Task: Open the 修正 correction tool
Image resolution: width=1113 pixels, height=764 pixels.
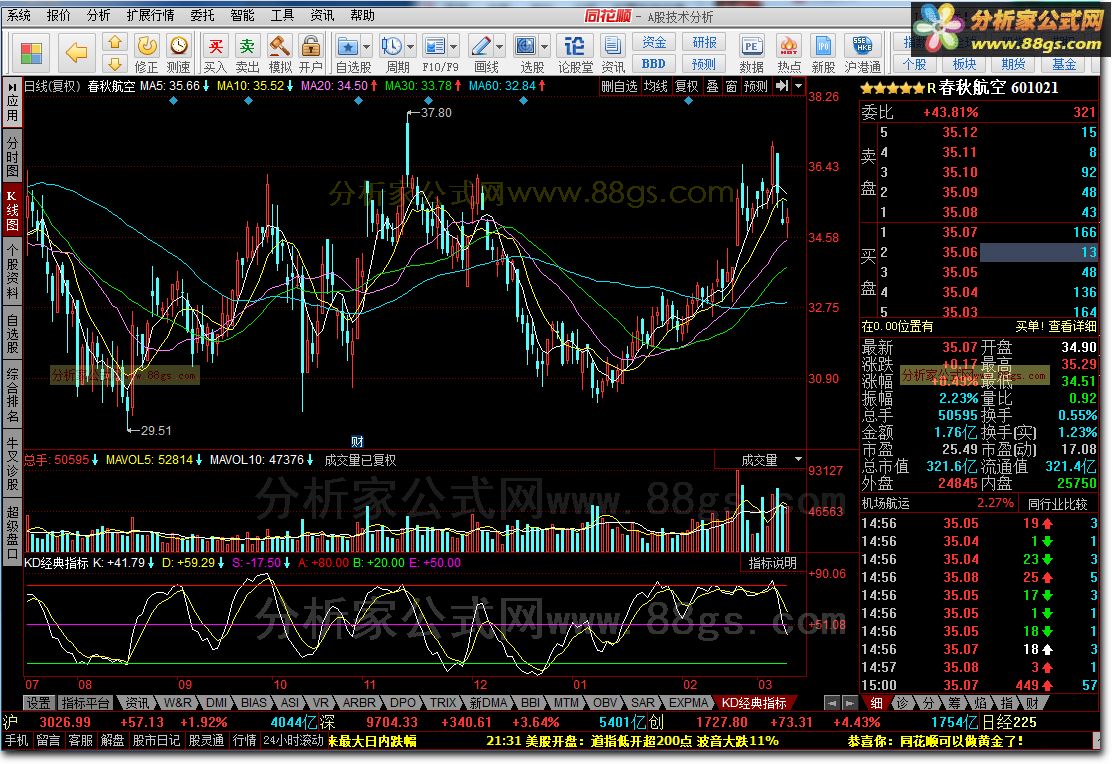Action: pyautogui.click(x=146, y=54)
